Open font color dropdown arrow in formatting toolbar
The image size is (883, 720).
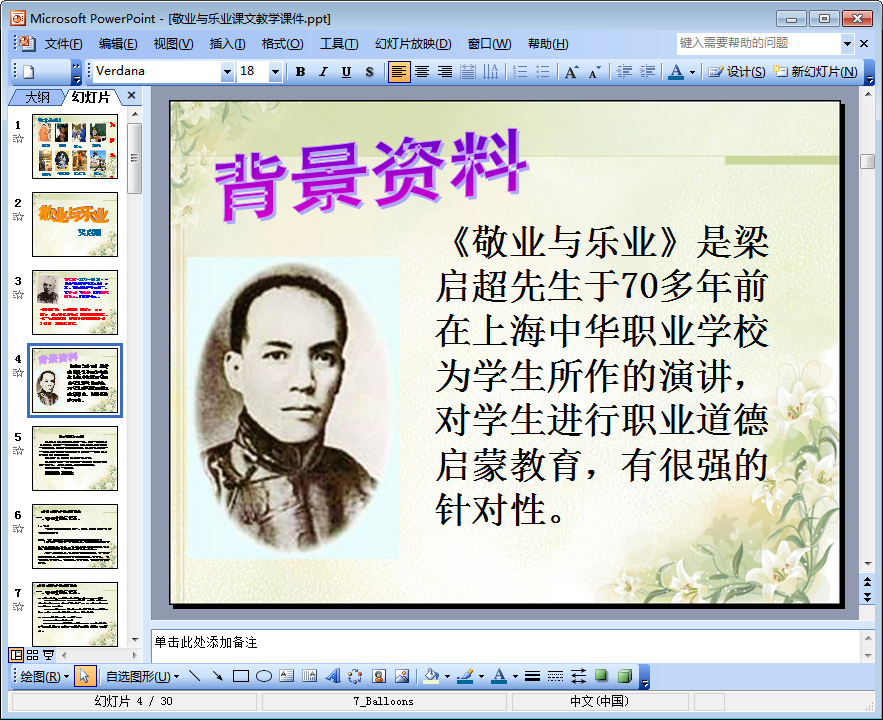point(692,72)
